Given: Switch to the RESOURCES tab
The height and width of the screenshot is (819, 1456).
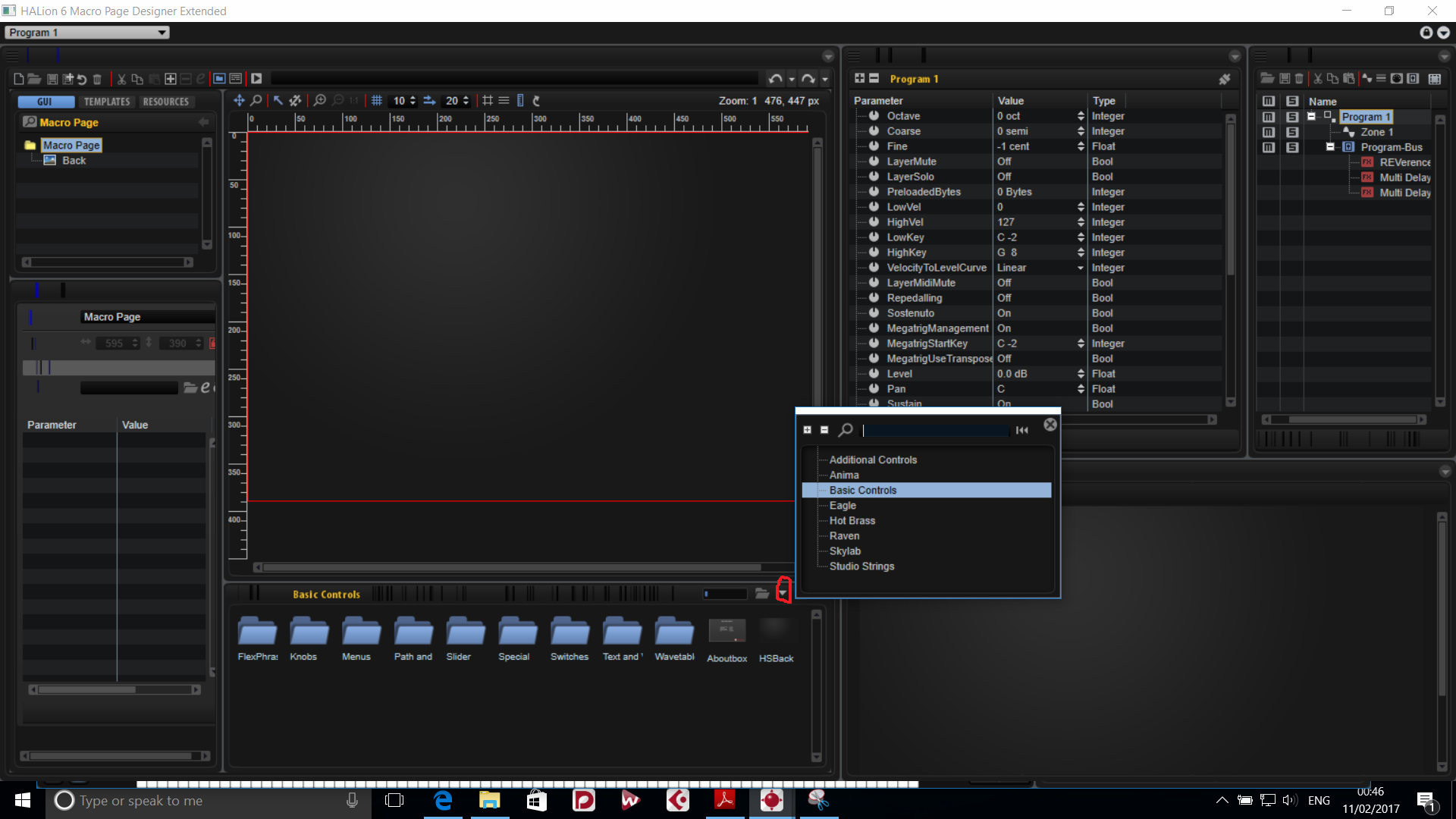Looking at the screenshot, I should 165,102.
